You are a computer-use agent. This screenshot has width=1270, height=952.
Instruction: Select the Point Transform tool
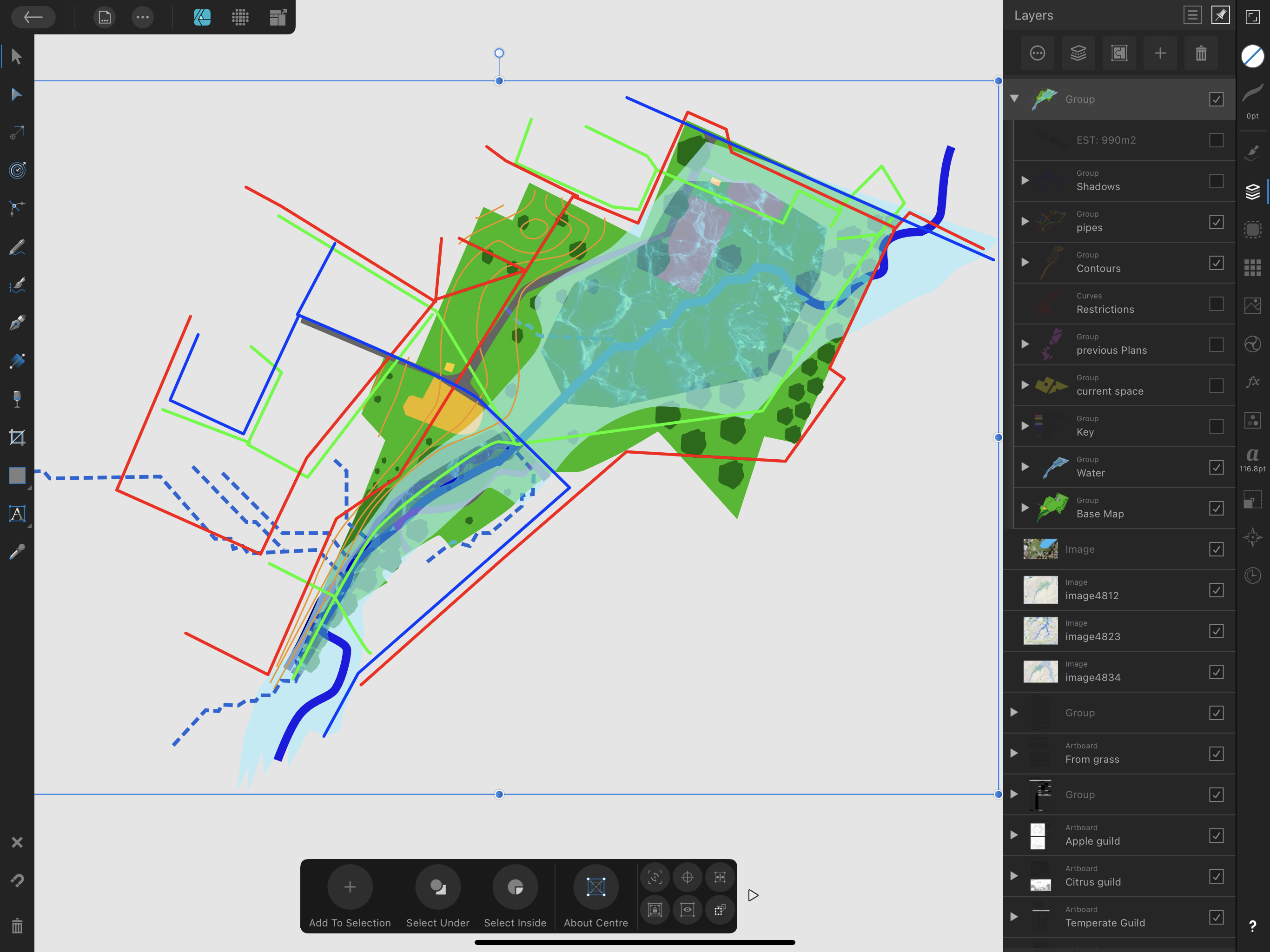17,132
